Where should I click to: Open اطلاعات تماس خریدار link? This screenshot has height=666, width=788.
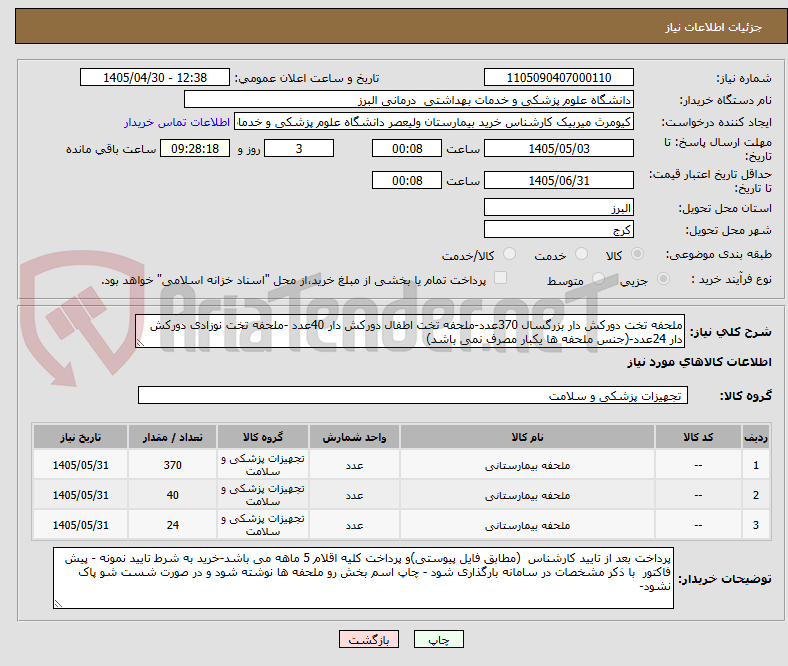click(177, 122)
